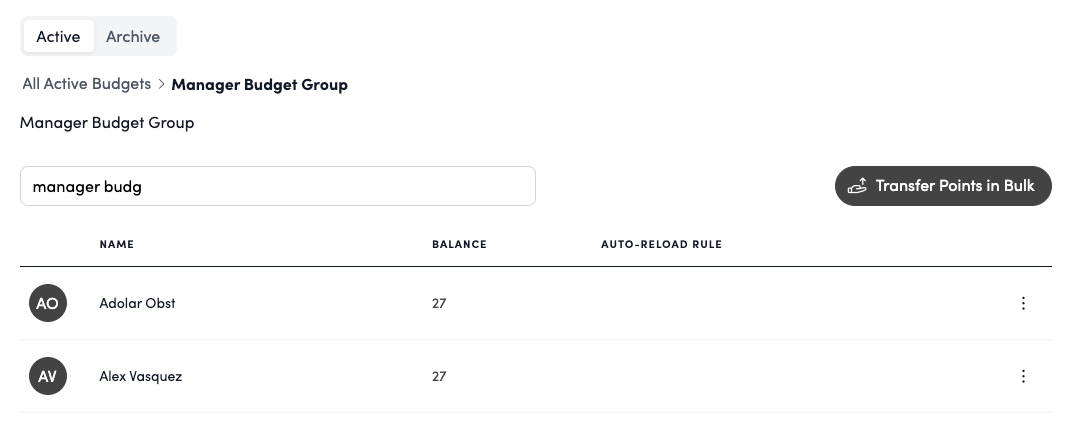Screen dimensions: 1074x428
Task: Click the AO avatar circle
Action: coord(48,303)
